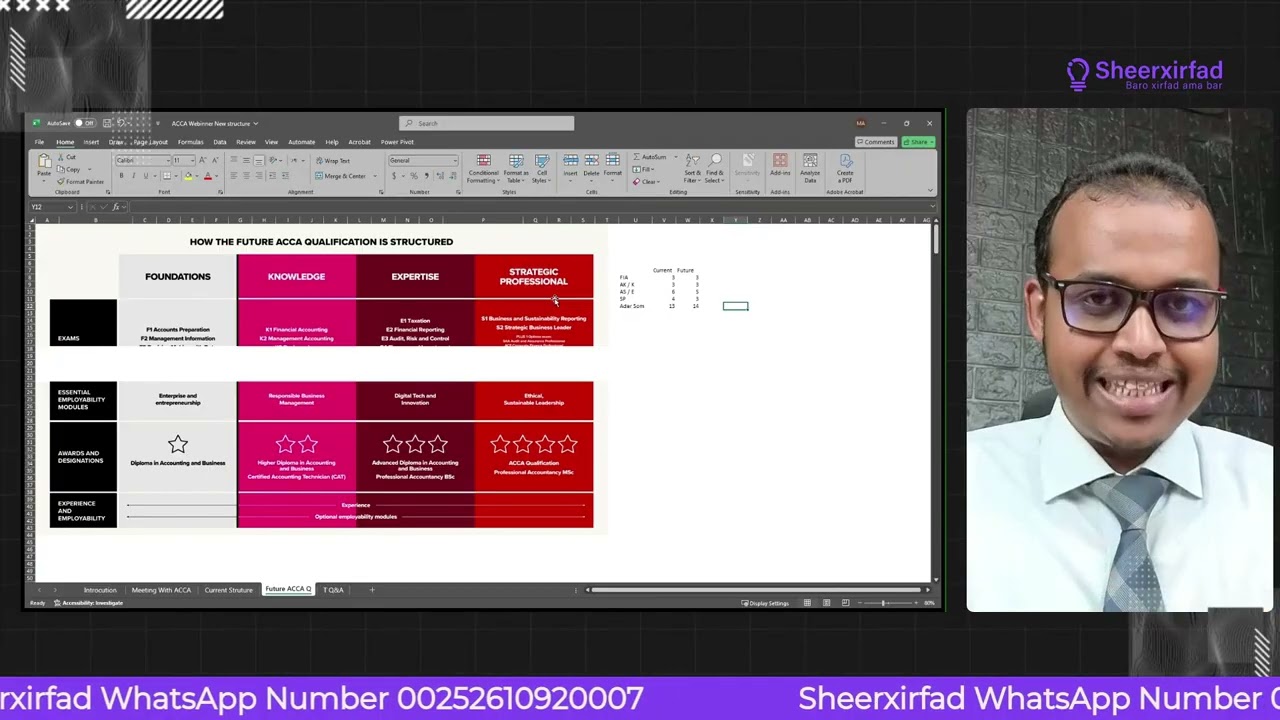Click the Save icon in title bar
The image size is (1280, 720).
pos(108,123)
